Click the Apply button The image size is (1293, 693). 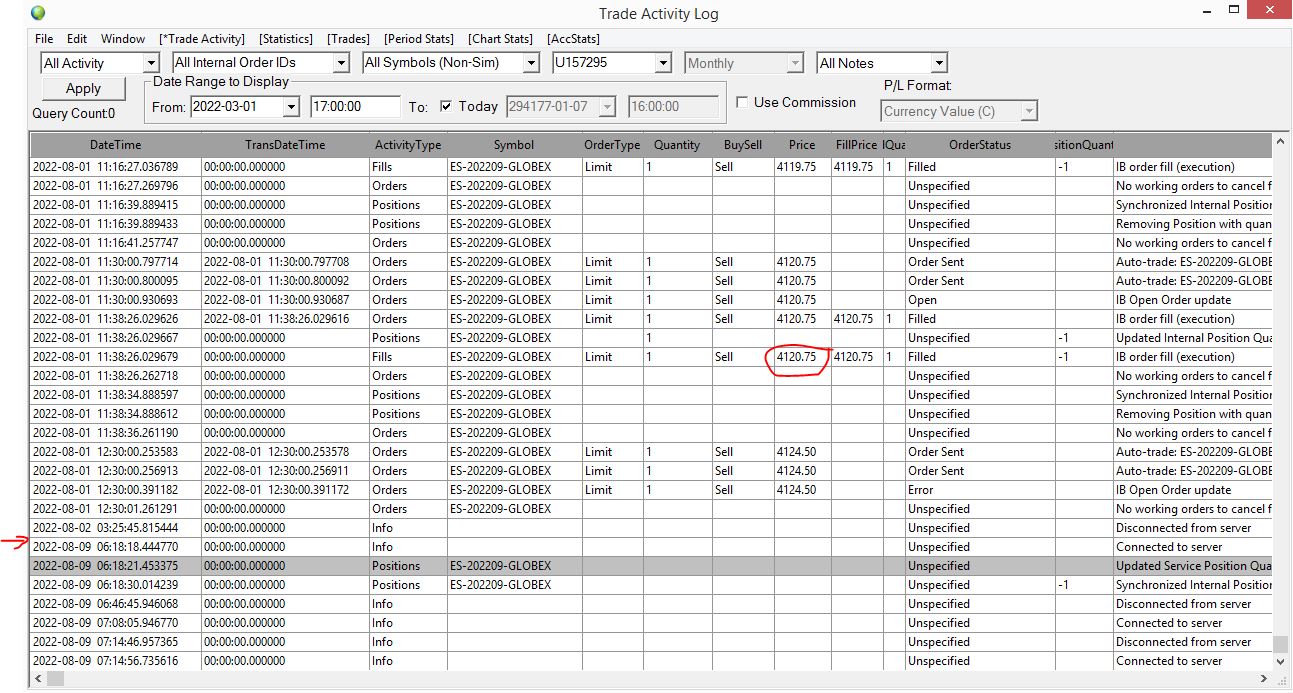[x=83, y=88]
